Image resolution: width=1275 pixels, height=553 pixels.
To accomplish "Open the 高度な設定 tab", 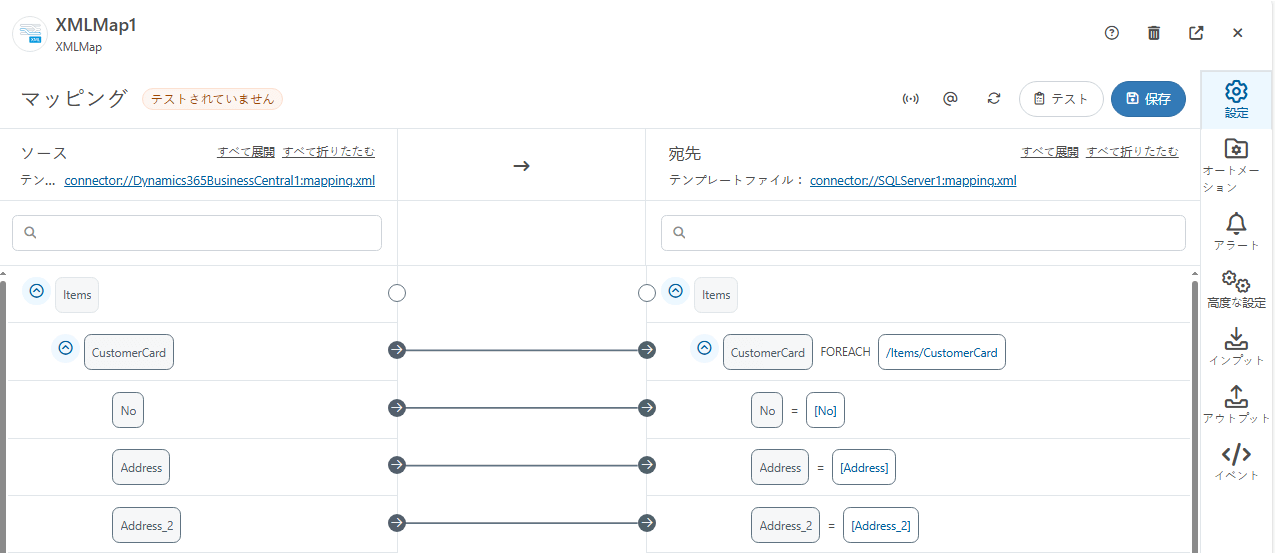I will tap(1237, 290).
